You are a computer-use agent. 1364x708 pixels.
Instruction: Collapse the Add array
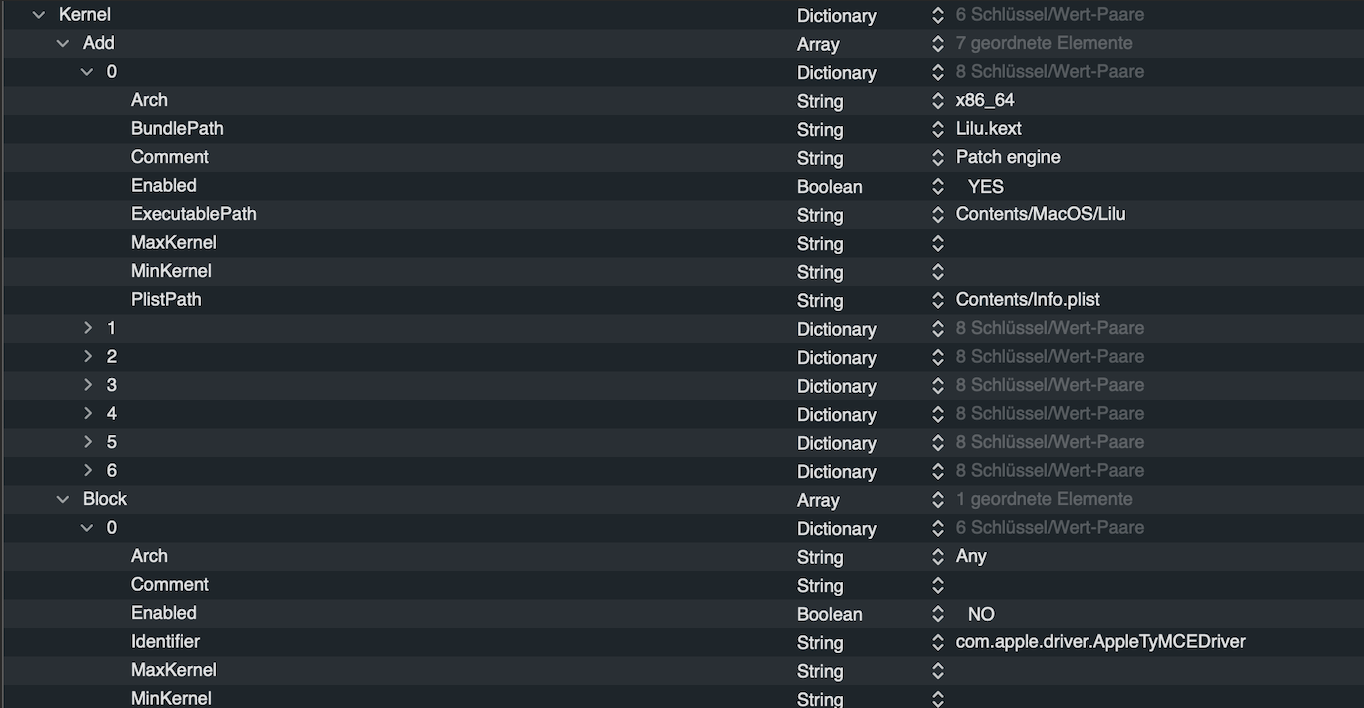click(63, 43)
